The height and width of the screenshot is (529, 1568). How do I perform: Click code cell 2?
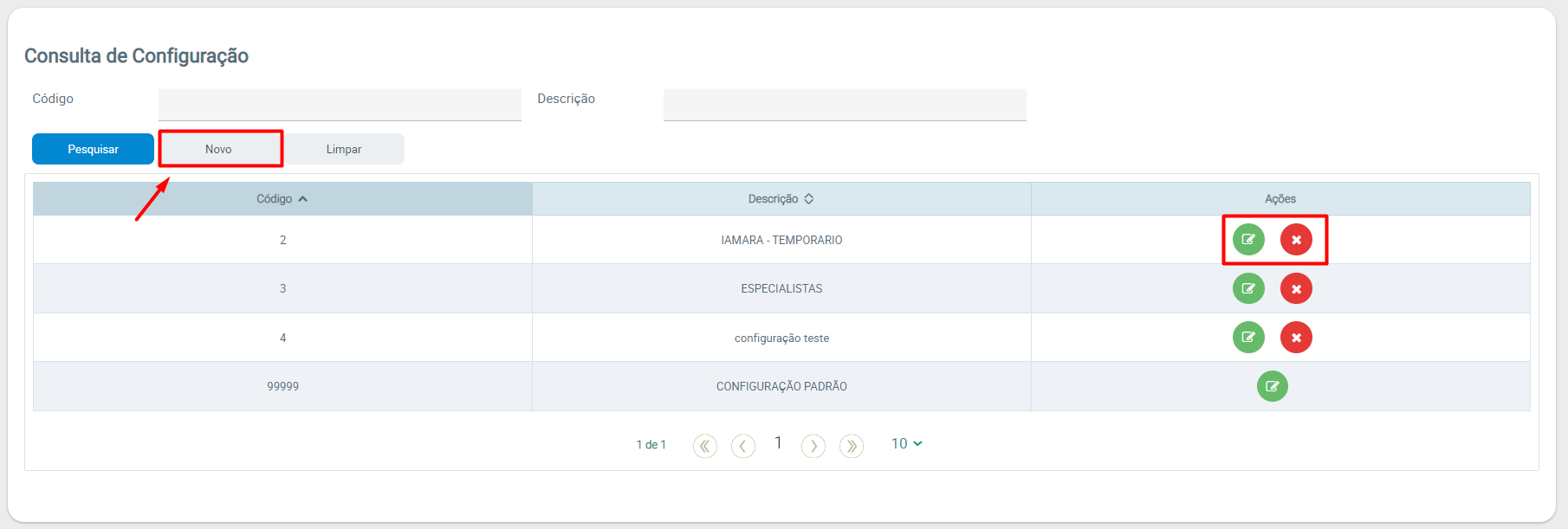tap(282, 240)
